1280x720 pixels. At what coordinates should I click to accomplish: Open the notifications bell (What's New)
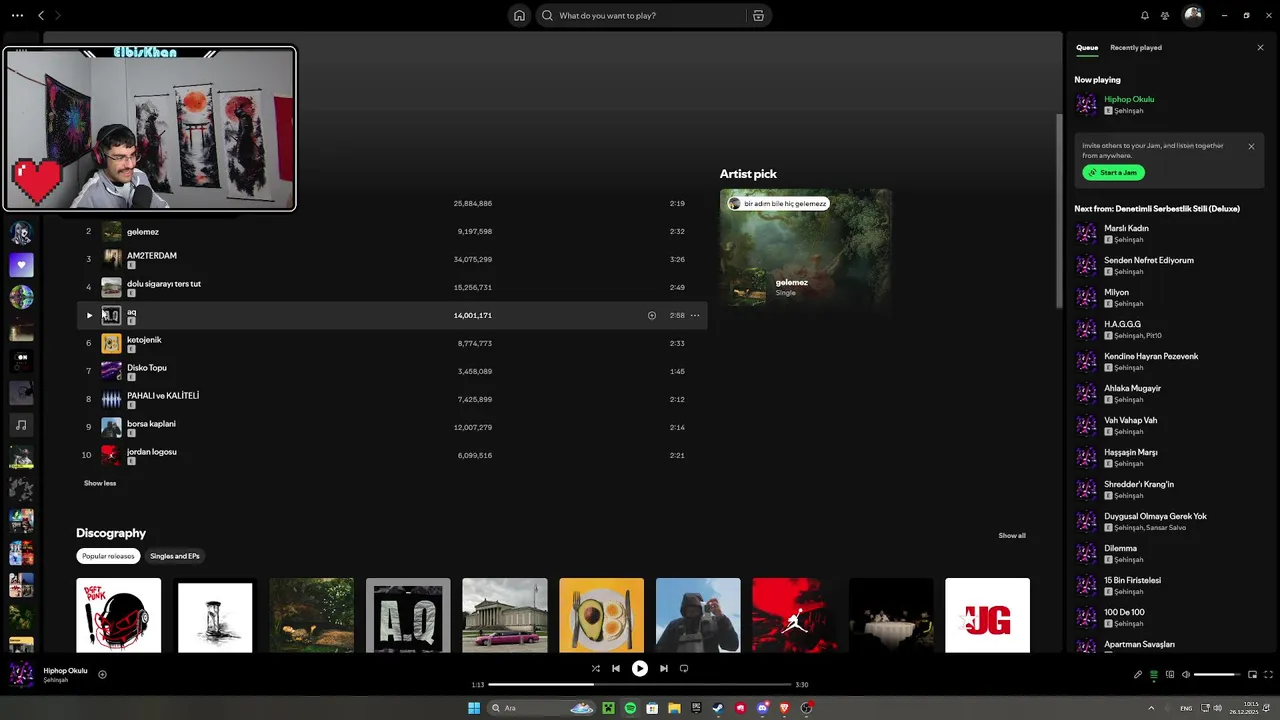tap(1144, 15)
